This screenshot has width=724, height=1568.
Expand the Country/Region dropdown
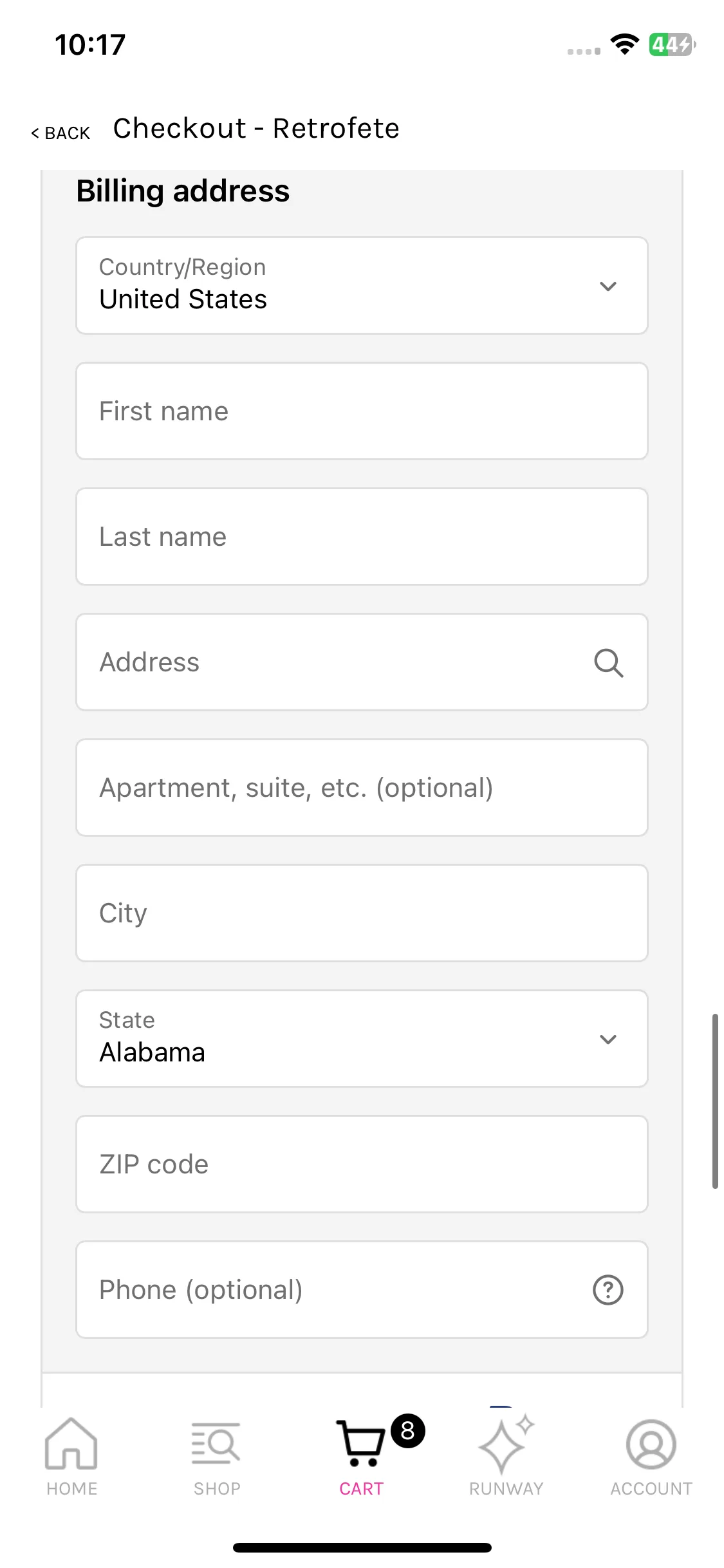pyautogui.click(x=362, y=285)
